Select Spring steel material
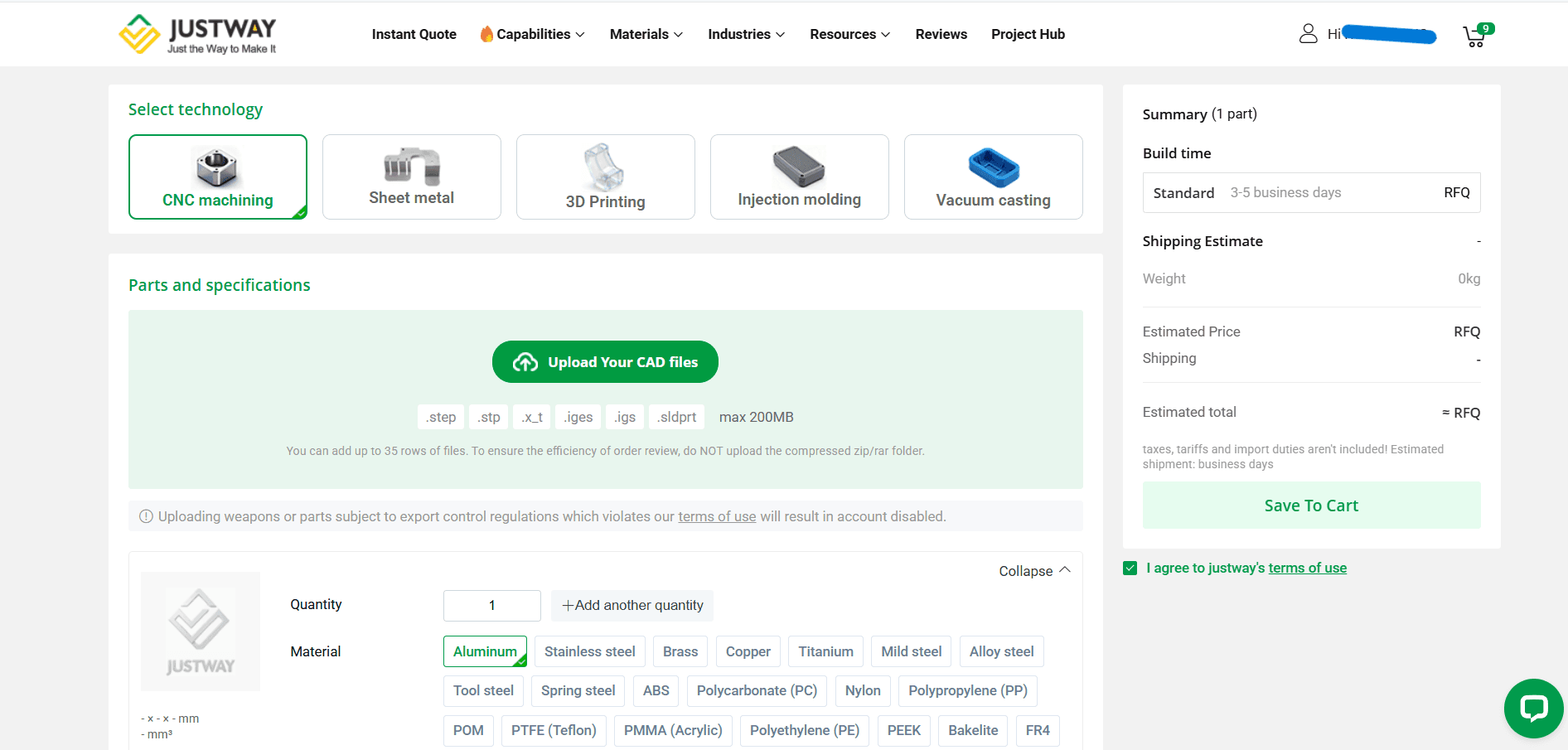Image resolution: width=1568 pixels, height=750 pixels. point(578,690)
